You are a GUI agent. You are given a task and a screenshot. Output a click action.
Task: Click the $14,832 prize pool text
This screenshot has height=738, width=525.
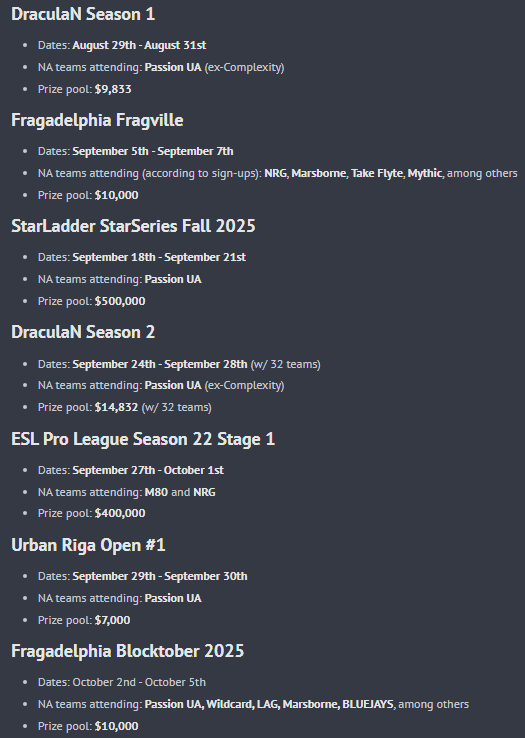tap(116, 407)
